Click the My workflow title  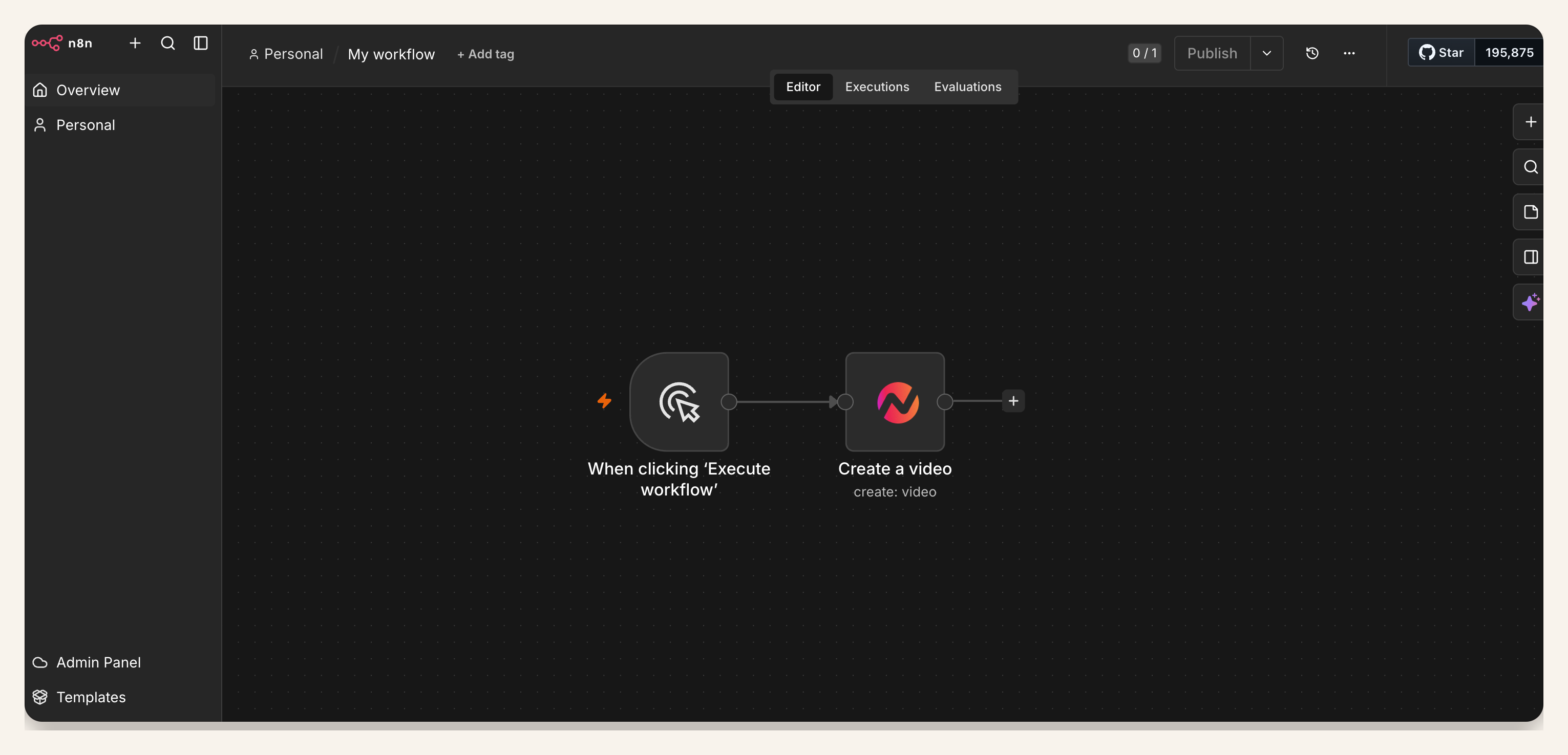[391, 54]
